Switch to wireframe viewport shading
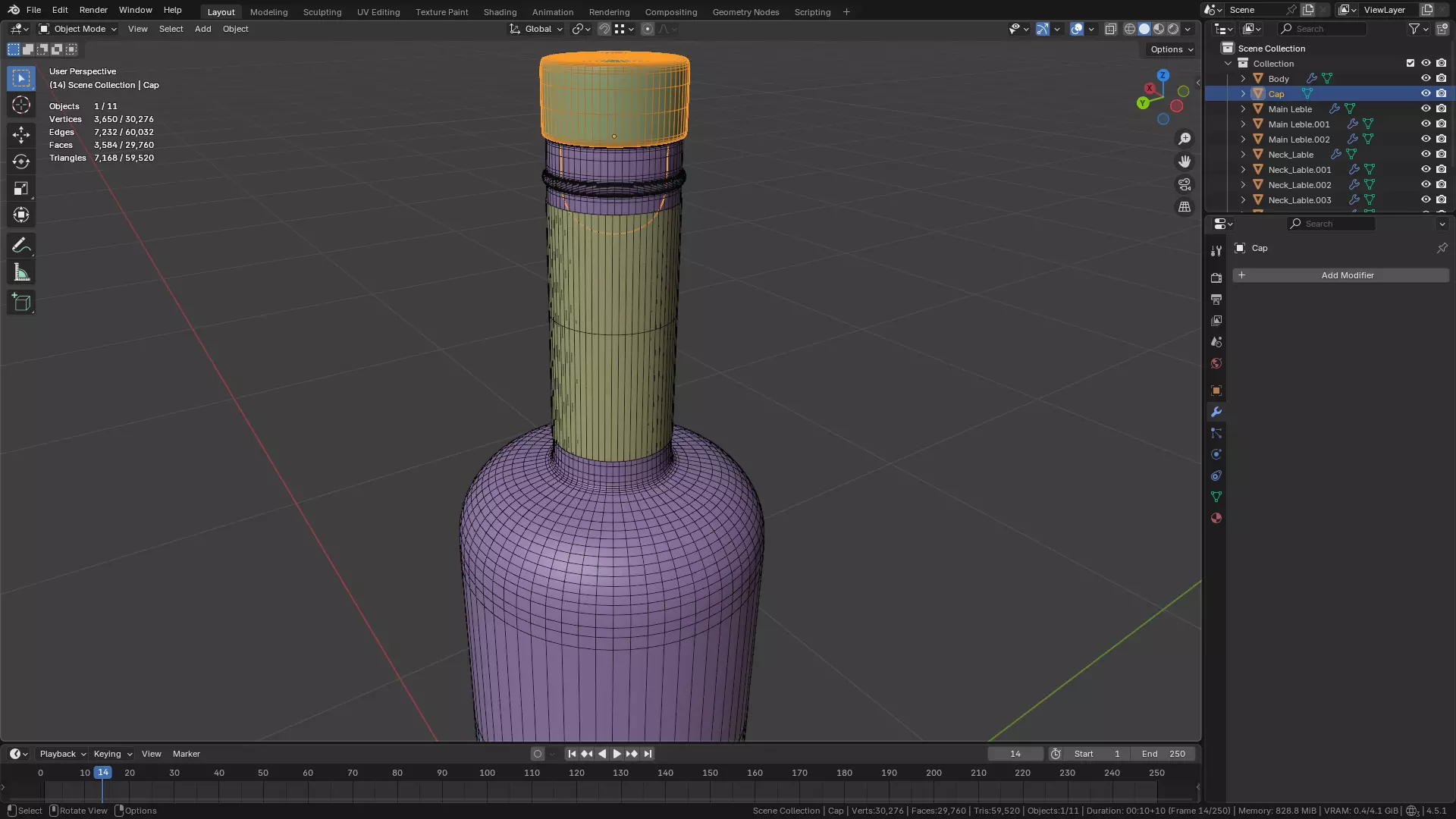Screen dimensions: 1456x819 tap(1130, 29)
